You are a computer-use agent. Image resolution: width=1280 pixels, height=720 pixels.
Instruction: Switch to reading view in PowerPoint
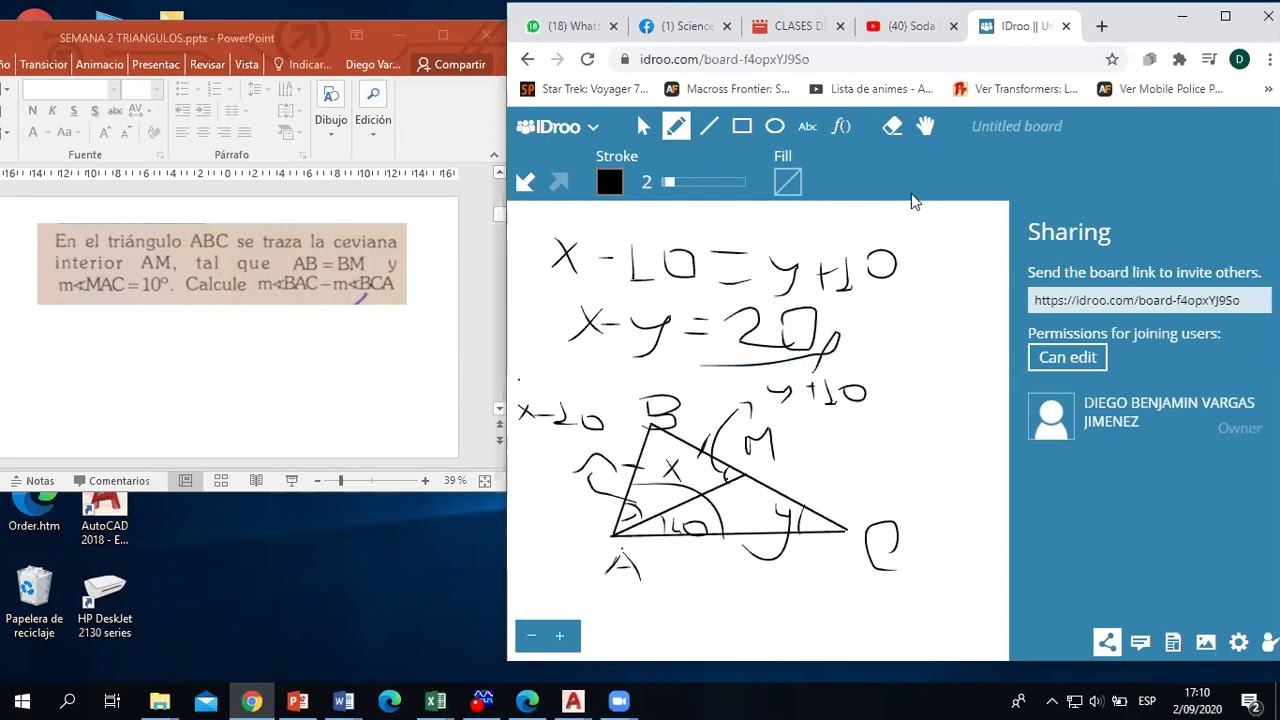click(256, 481)
